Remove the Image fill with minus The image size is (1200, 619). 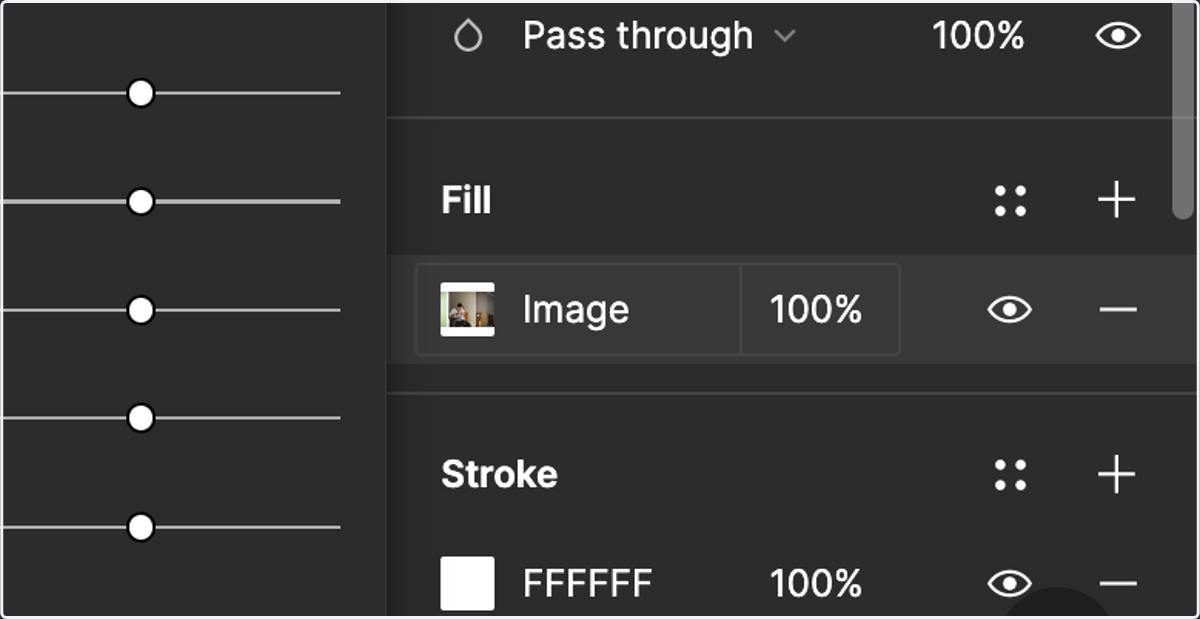1117,310
